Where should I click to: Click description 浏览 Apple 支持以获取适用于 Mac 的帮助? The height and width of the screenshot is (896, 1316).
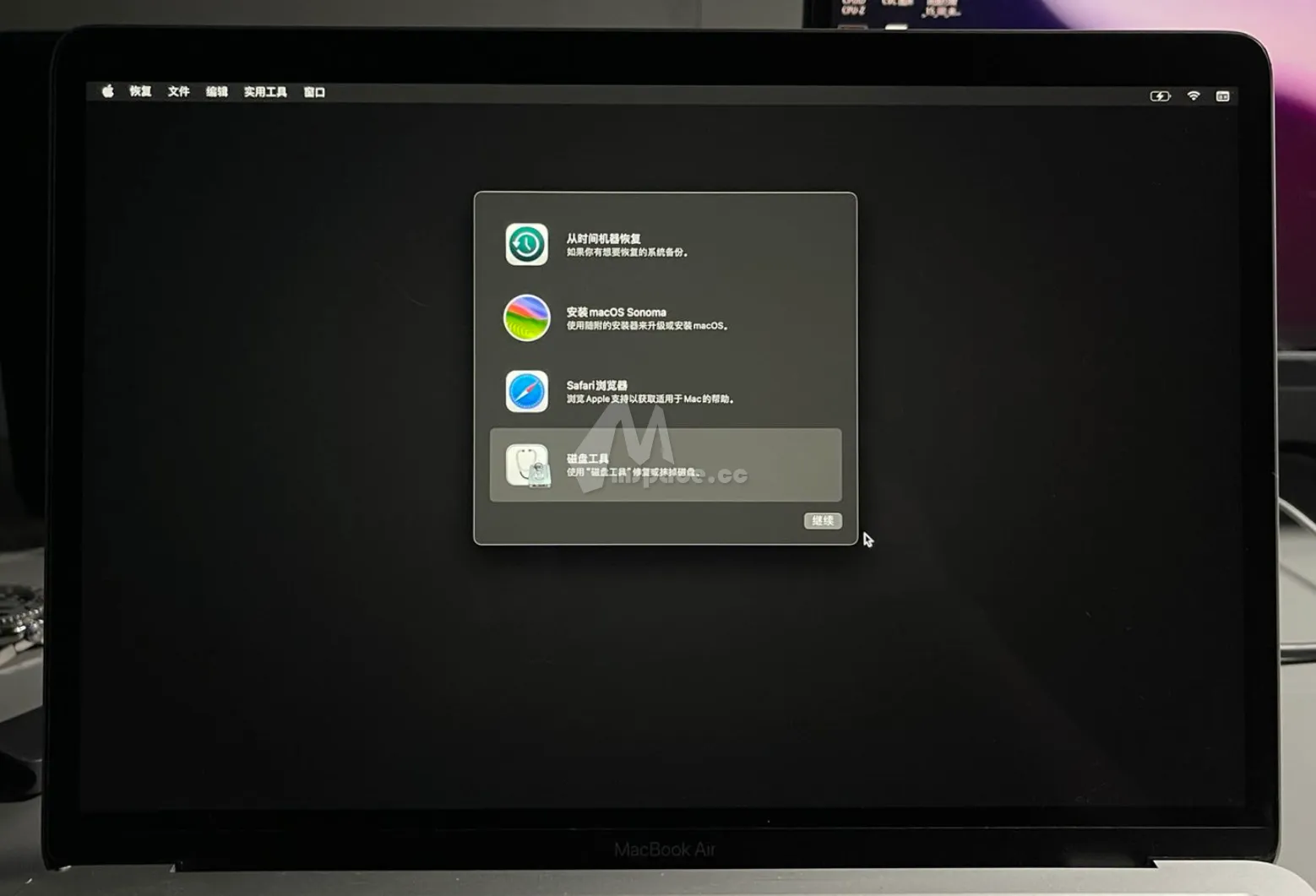point(650,399)
